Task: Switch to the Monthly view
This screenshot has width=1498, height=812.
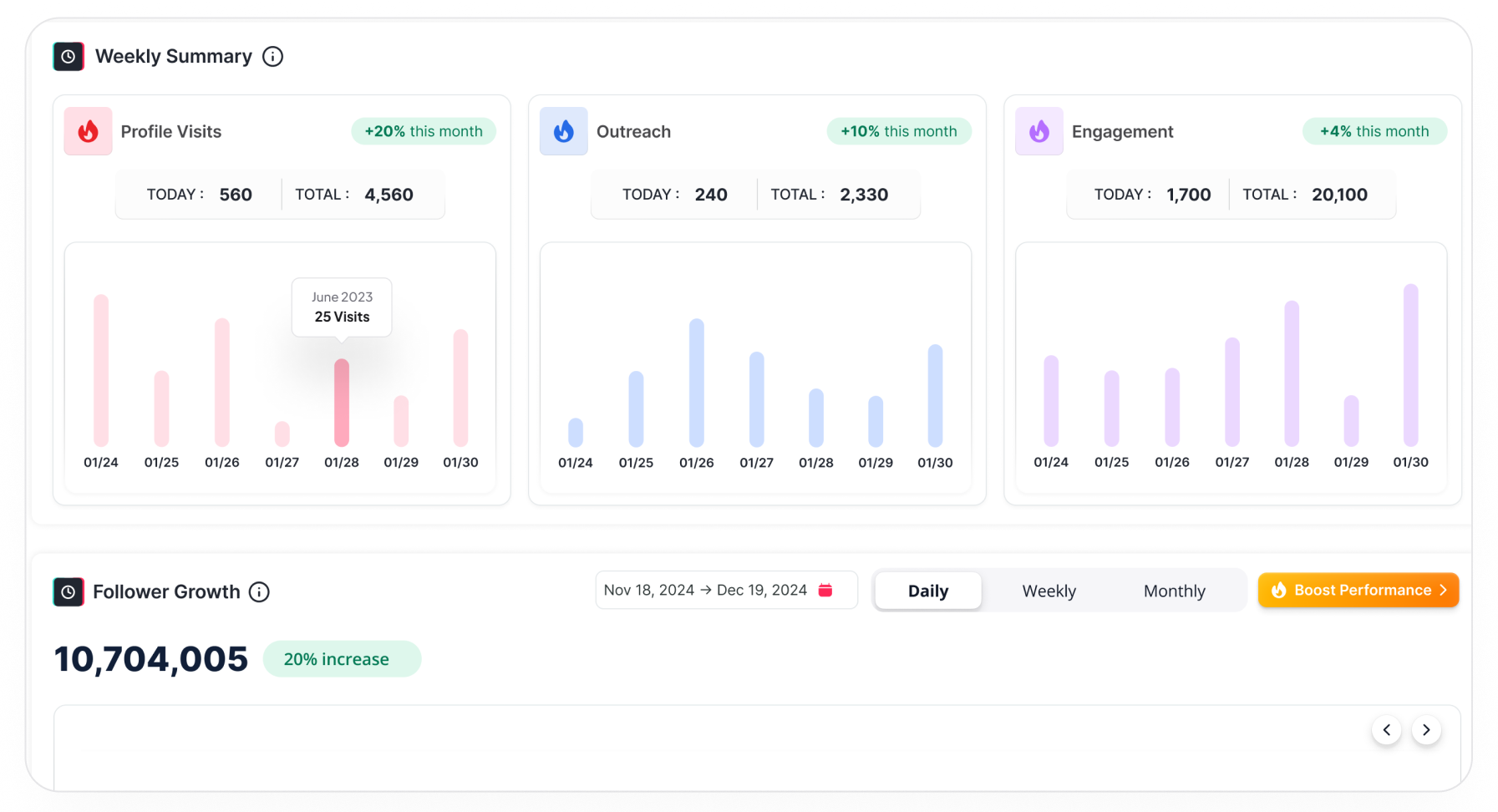Action: pyautogui.click(x=1174, y=591)
